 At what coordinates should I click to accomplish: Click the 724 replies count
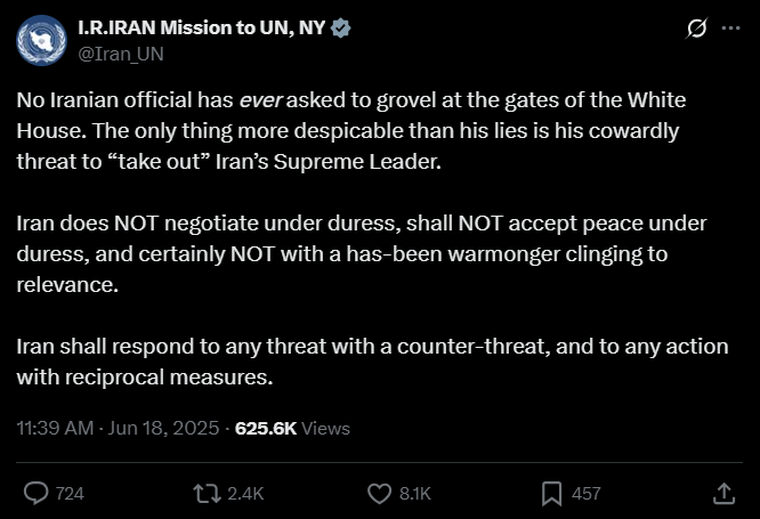(69, 493)
